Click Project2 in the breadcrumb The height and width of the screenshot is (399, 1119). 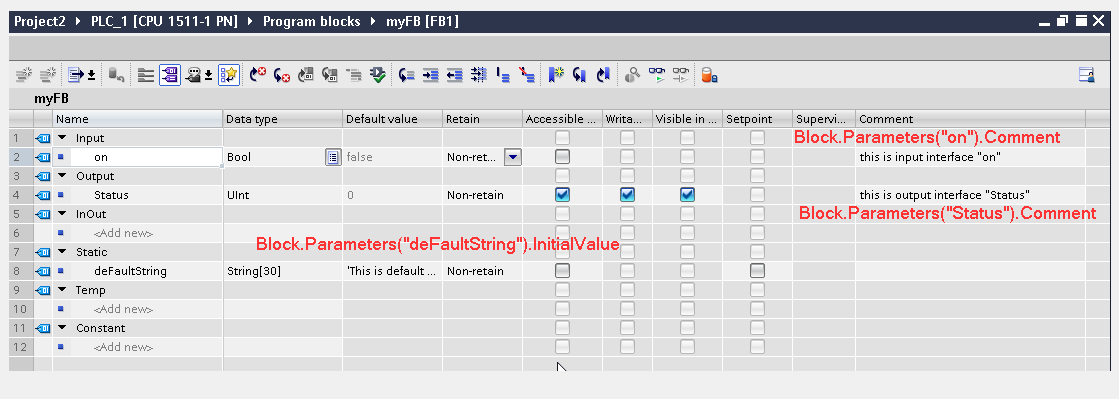(x=40, y=21)
